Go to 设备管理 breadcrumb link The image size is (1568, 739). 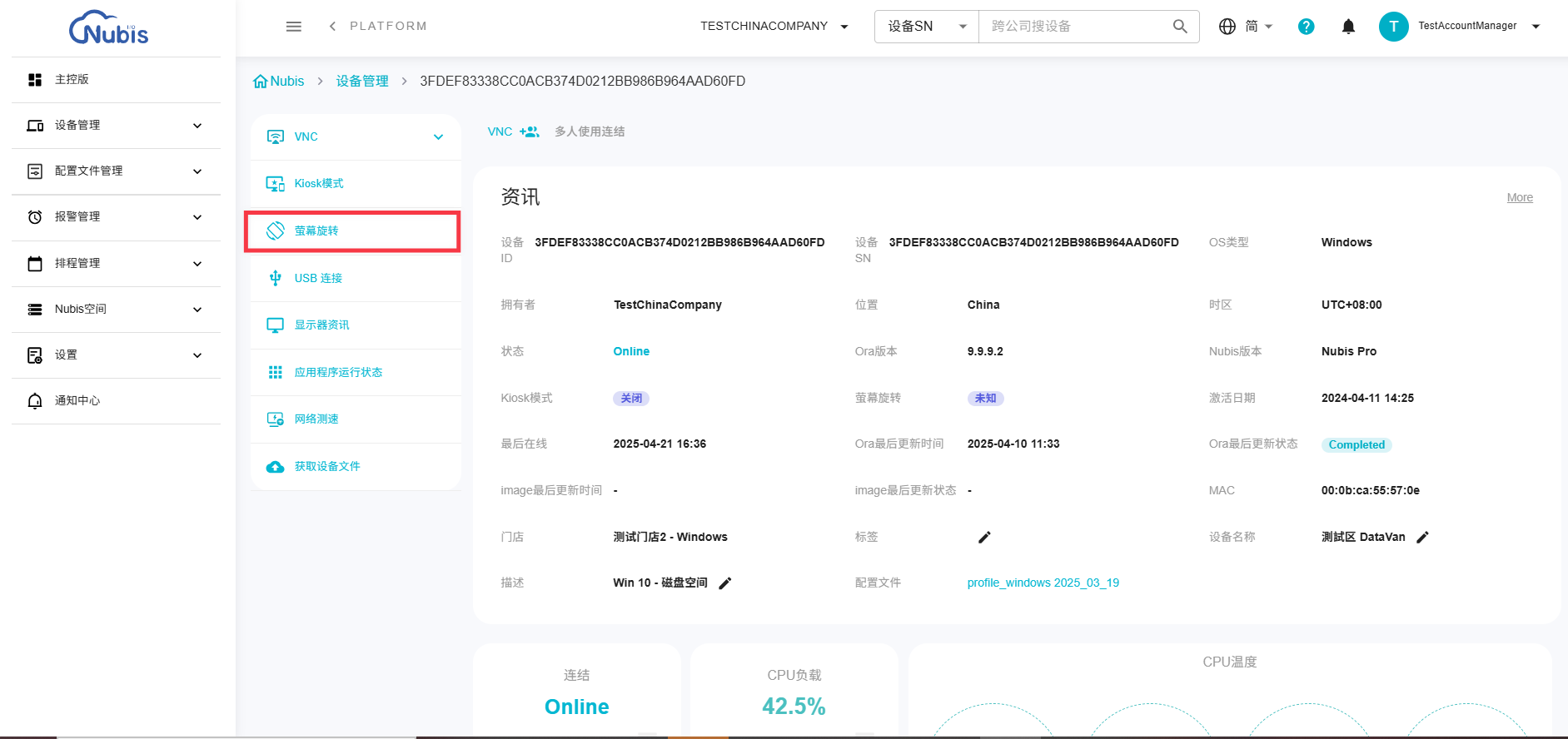(362, 82)
